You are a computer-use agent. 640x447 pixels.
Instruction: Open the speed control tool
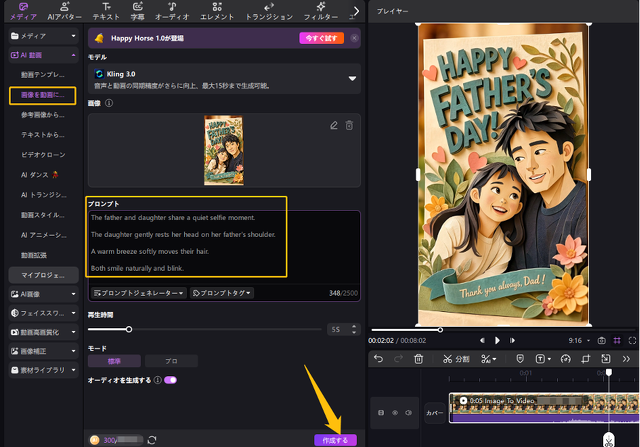coord(565,359)
